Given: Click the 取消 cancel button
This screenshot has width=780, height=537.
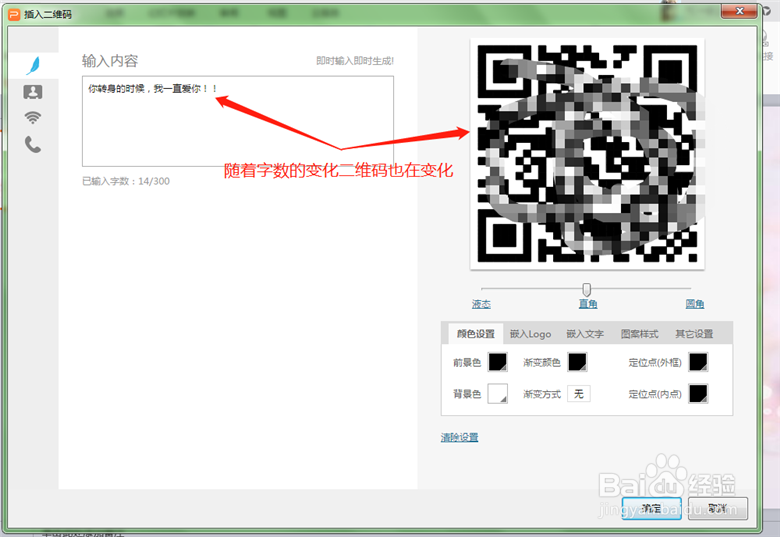Looking at the screenshot, I should 718,508.
